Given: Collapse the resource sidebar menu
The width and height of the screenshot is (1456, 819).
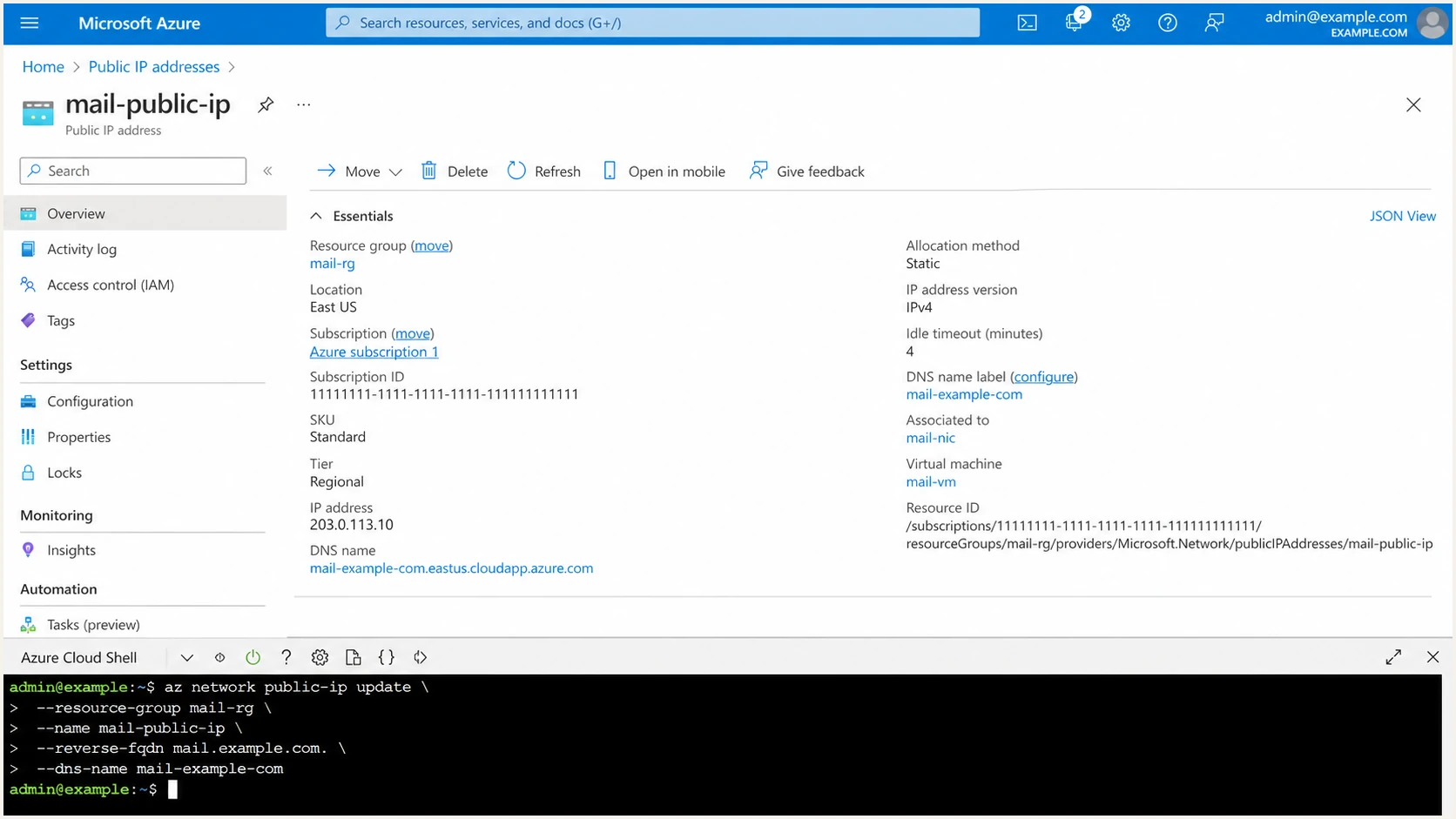Looking at the screenshot, I should click(268, 171).
